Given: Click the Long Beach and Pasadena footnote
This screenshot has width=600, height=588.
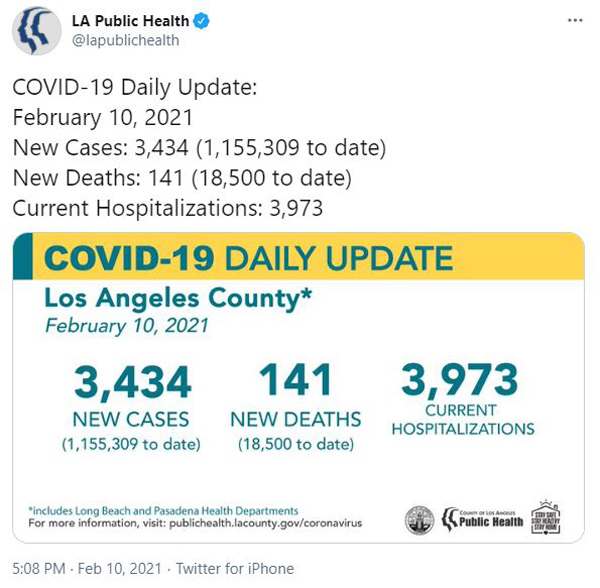Looking at the screenshot, I should [163, 511].
